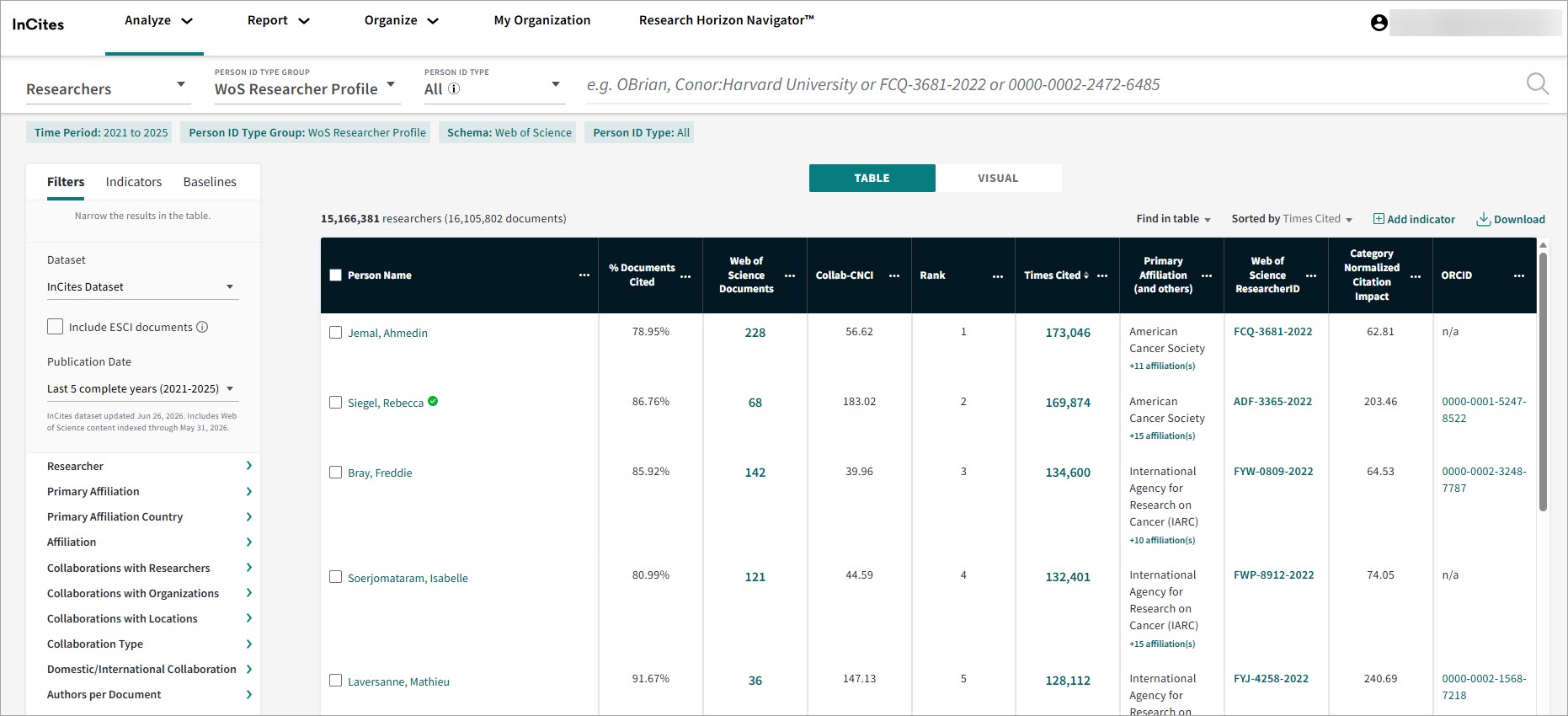Open the user account profile icon
The height and width of the screenshot is (716, 1568).
pyautogui.click(x=1379, y=23)
